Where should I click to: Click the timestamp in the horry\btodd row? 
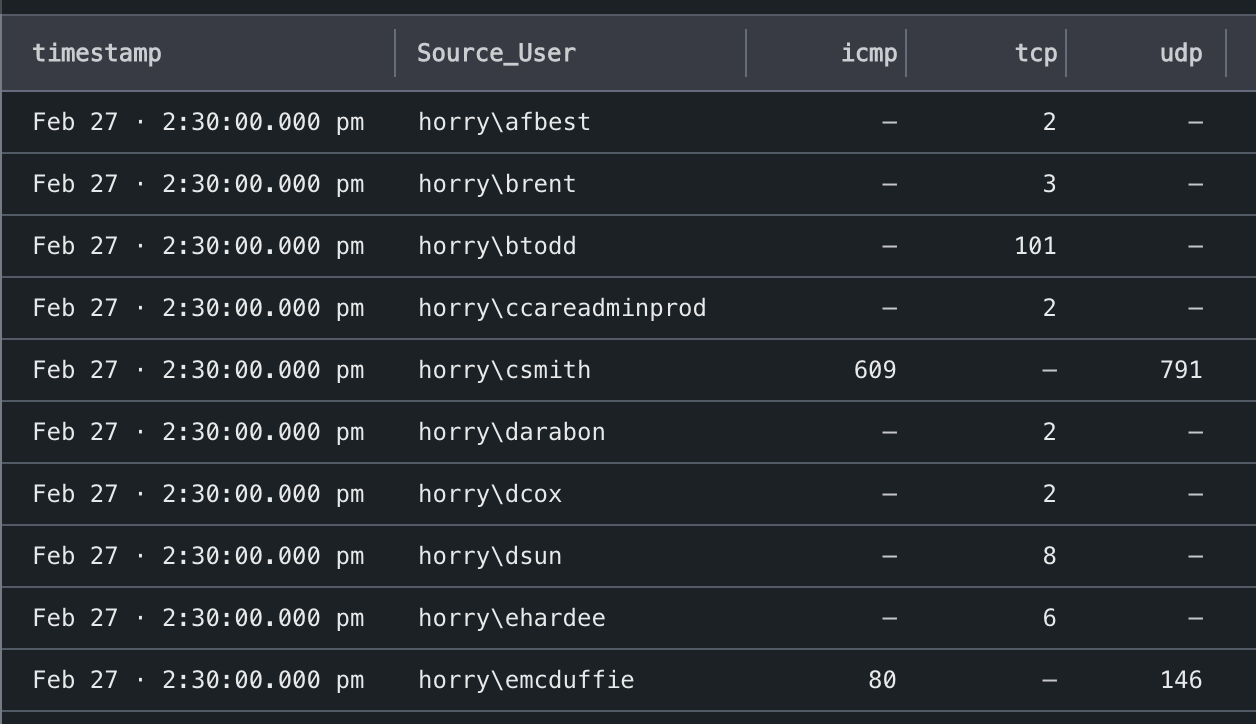coord(198,246)
